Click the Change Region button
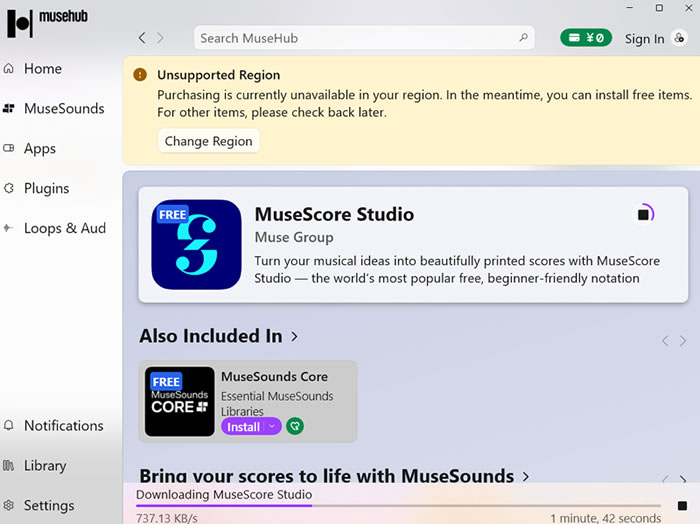Screen dimensions: 700x524 [208, 141]
